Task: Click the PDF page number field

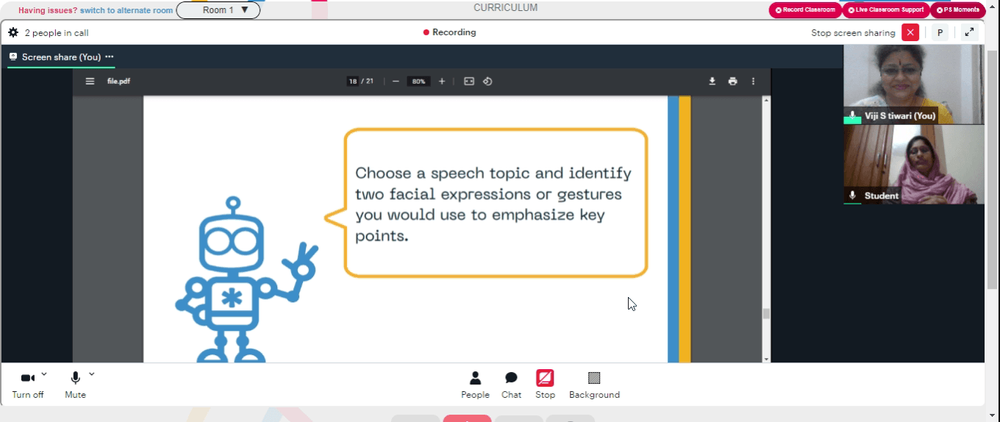Action: tap(353, 82)
